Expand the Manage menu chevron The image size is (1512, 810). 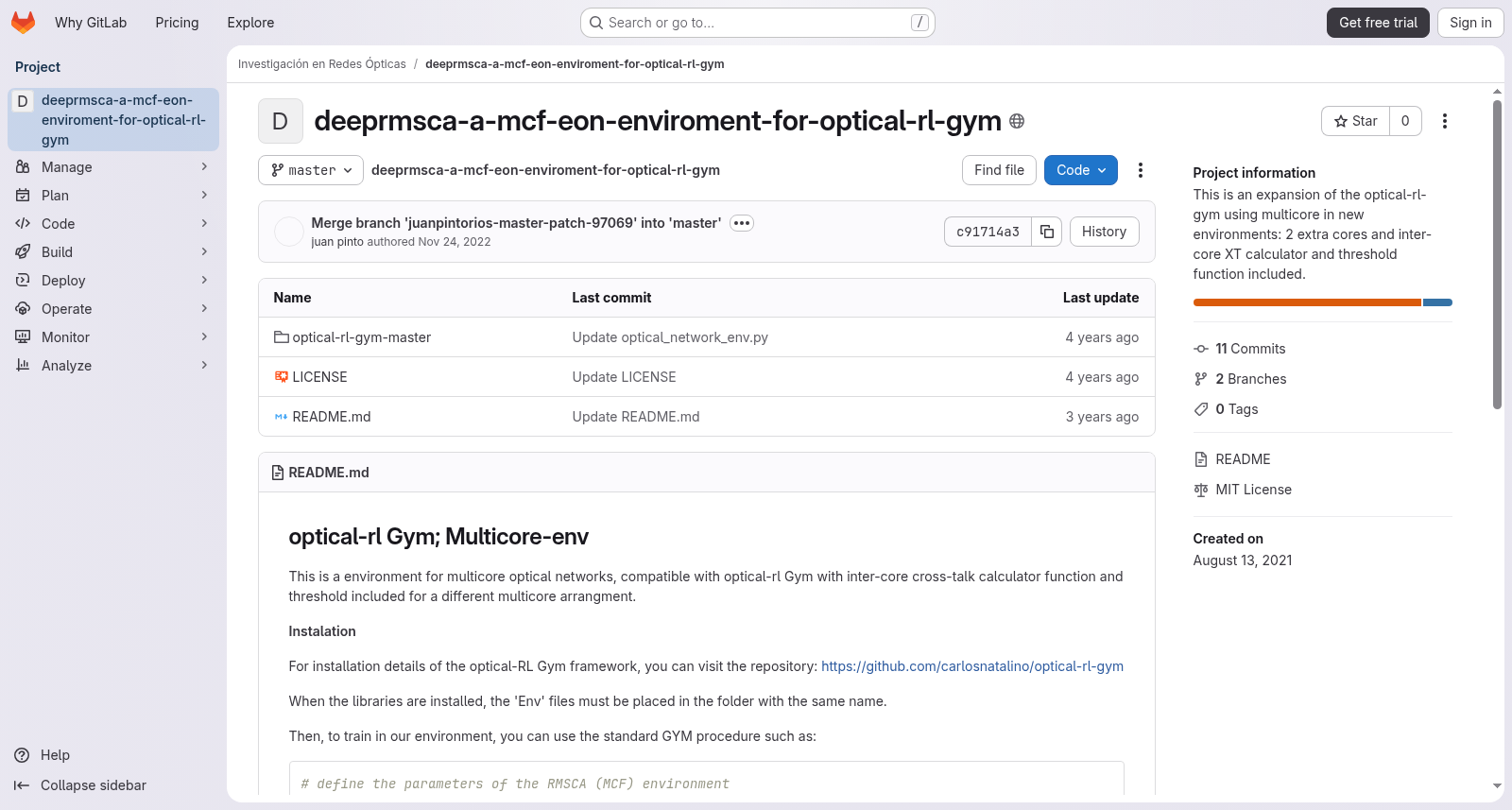pyautogui.click(x=204, y=167)
